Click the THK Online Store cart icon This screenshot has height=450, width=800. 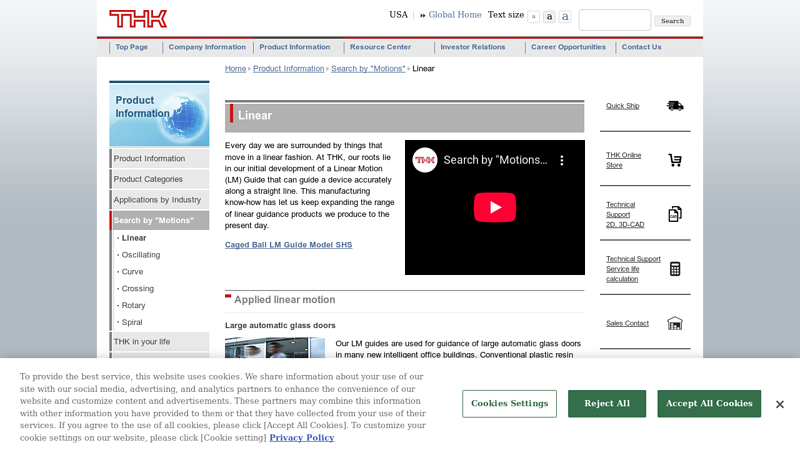coord(675,160)
